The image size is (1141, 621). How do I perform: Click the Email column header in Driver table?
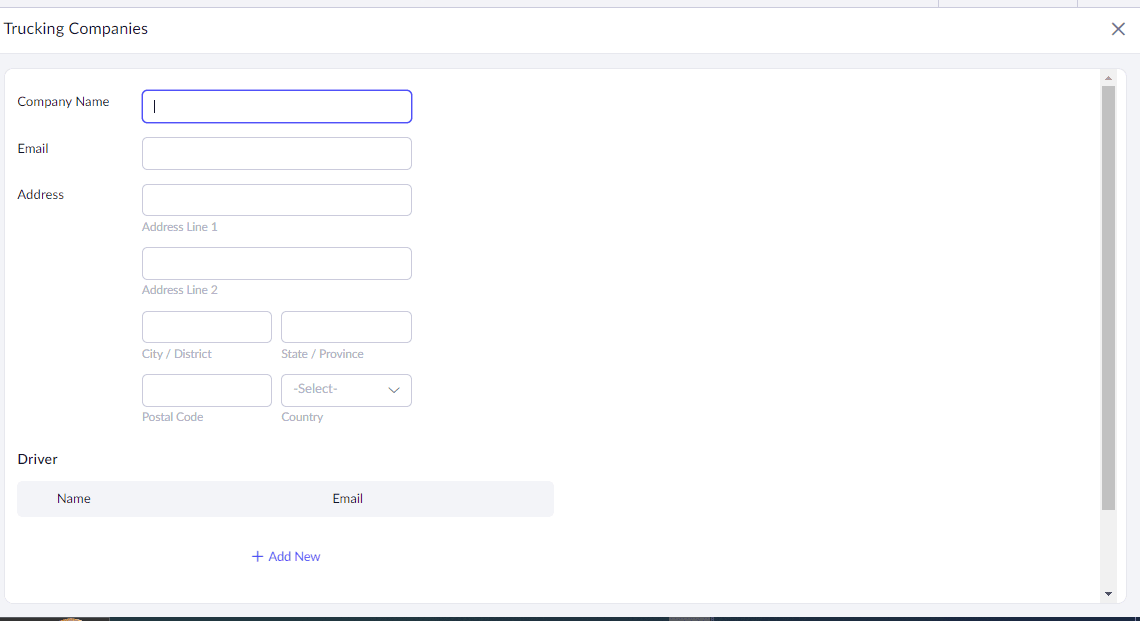tap(348, 498)
